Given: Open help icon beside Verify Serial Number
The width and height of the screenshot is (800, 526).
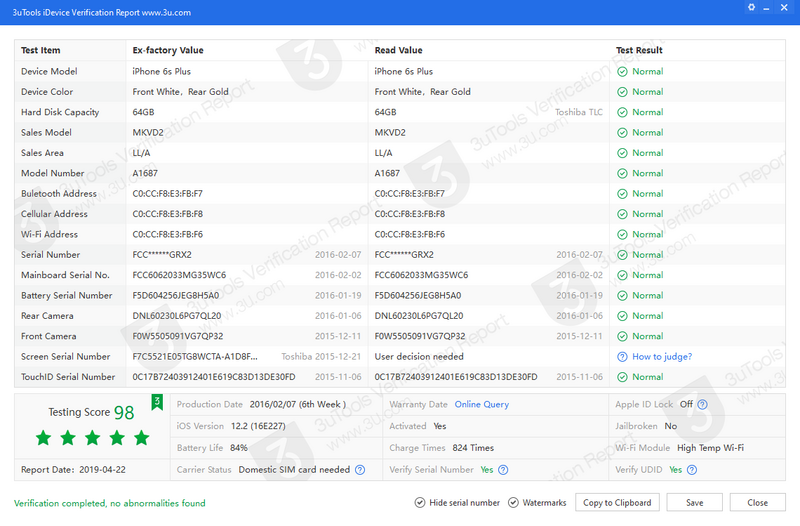Looking at the screenshot, I should point(503,470).
